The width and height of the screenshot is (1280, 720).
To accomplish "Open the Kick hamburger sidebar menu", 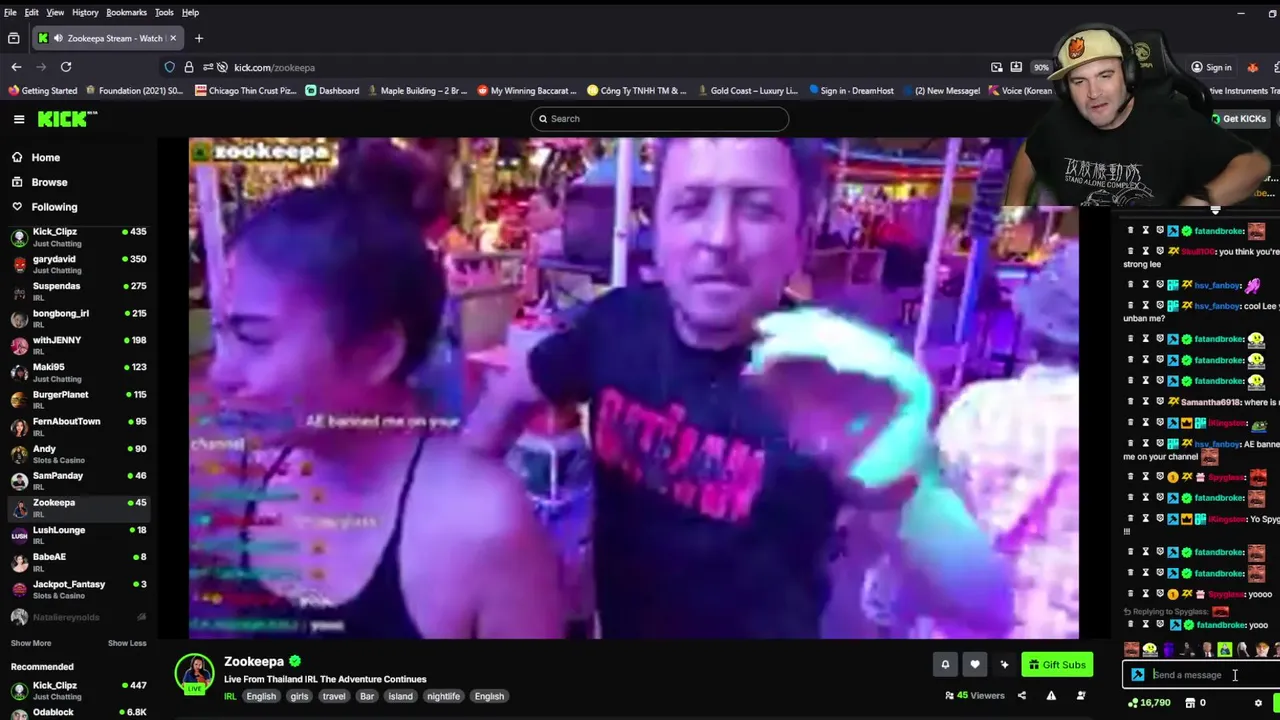I will (18, 119).
